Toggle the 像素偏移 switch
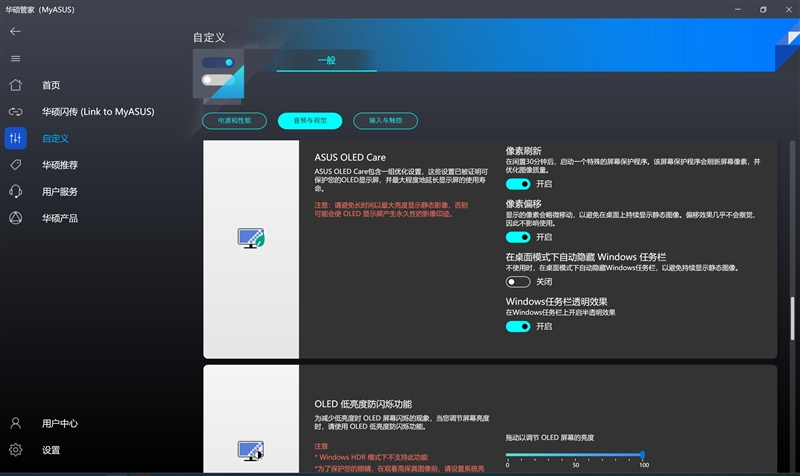The image size is (800, 476). 518,237
